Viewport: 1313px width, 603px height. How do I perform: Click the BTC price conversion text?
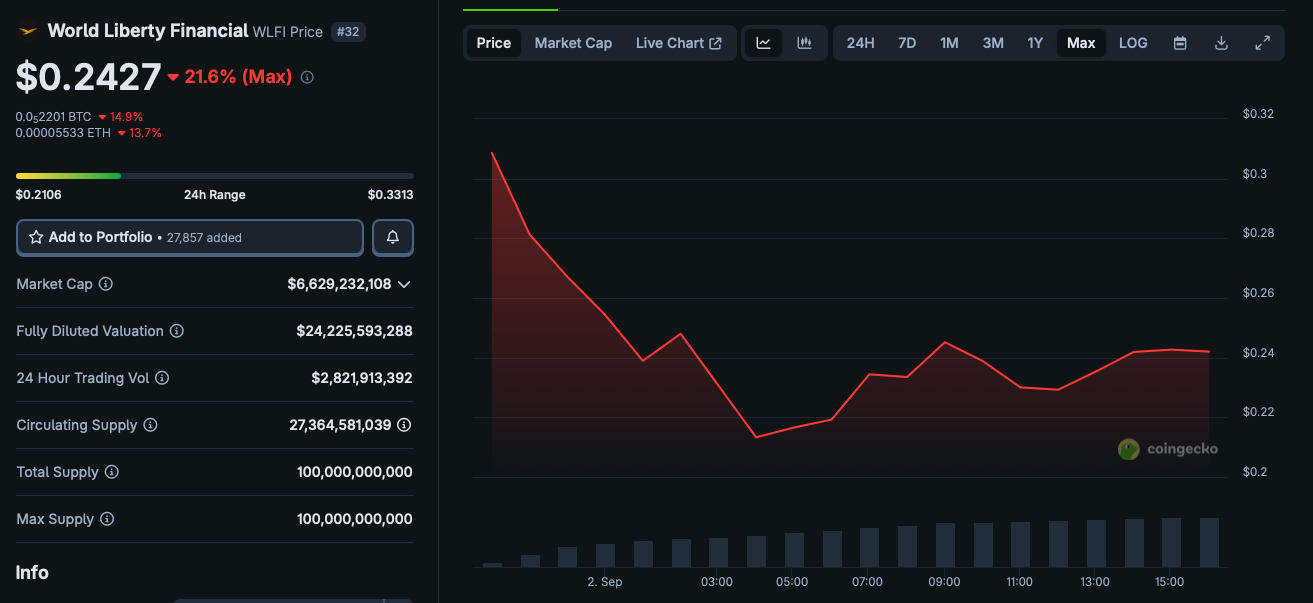(x=53, y=117)
